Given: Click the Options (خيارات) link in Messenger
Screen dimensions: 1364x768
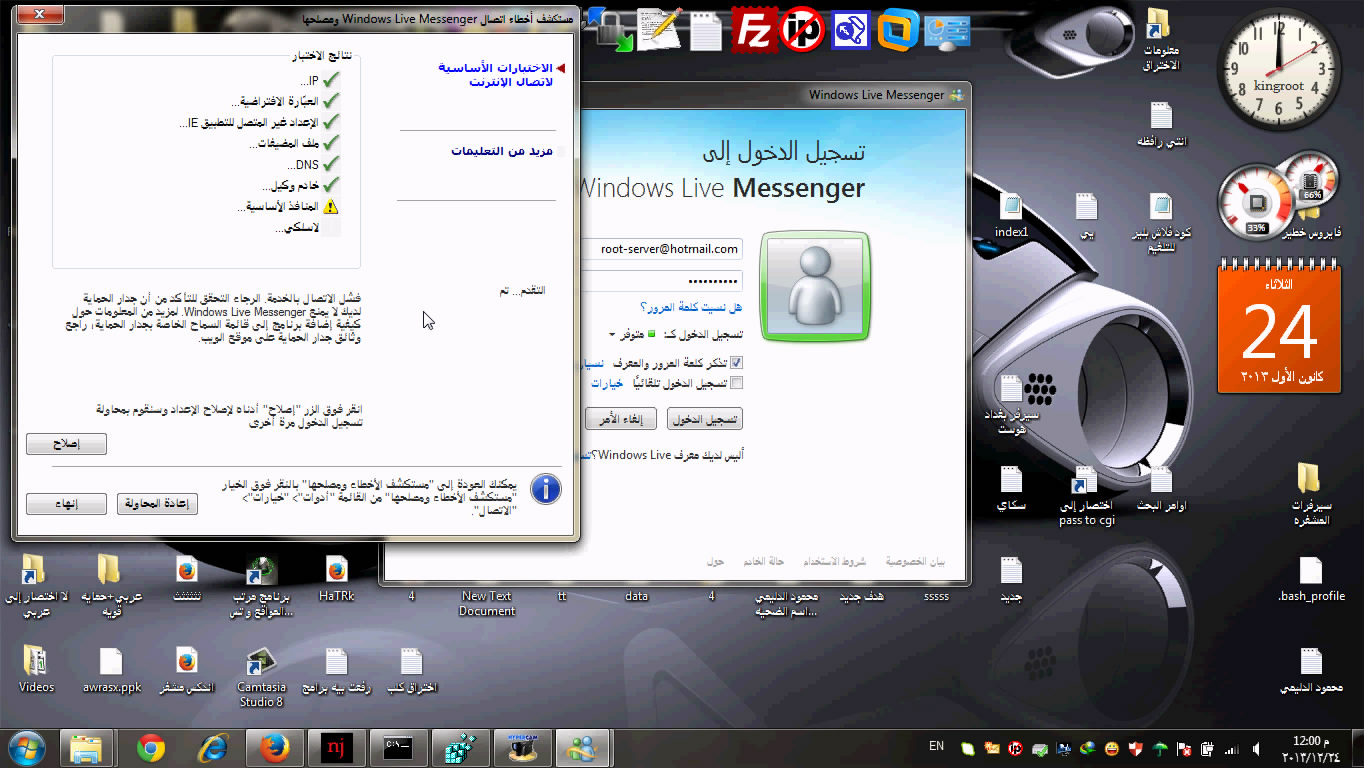Looking at the screenshot, I should [606, 383].
